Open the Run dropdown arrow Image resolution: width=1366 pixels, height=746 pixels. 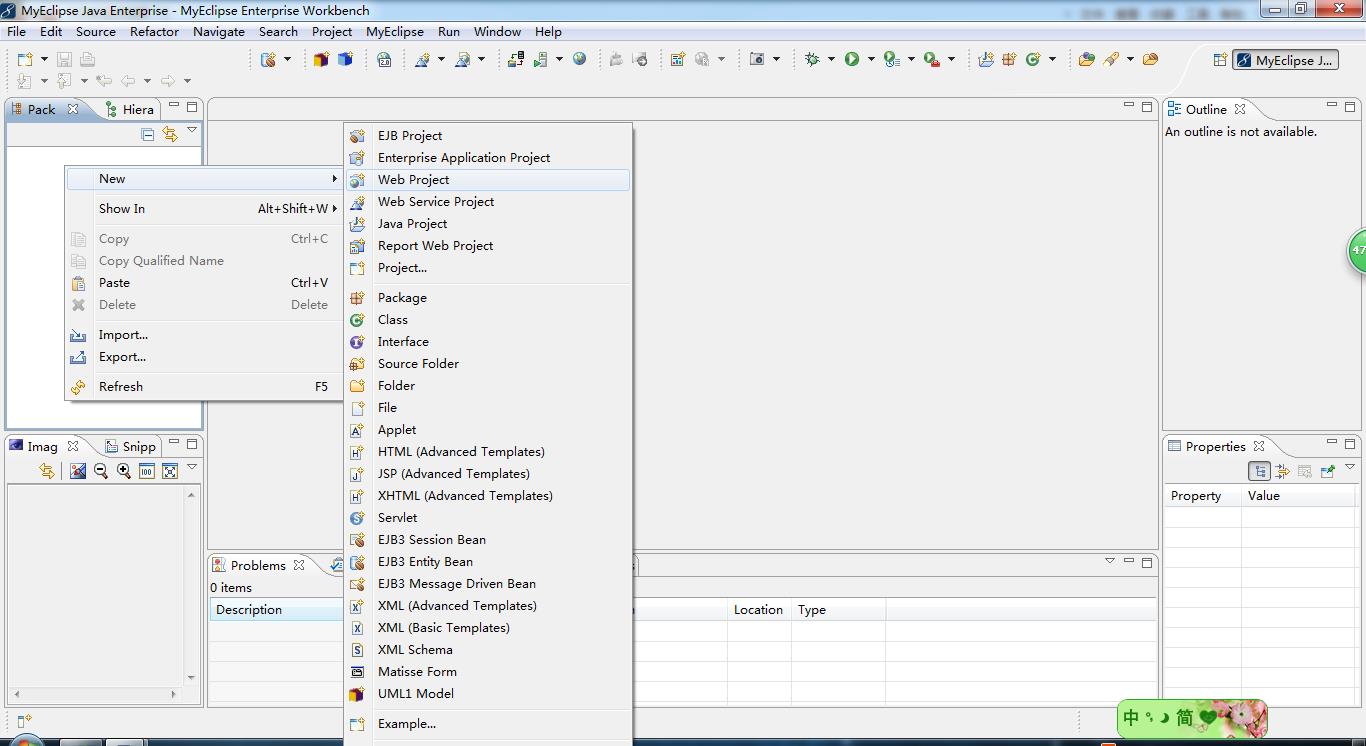coord(871,60)
